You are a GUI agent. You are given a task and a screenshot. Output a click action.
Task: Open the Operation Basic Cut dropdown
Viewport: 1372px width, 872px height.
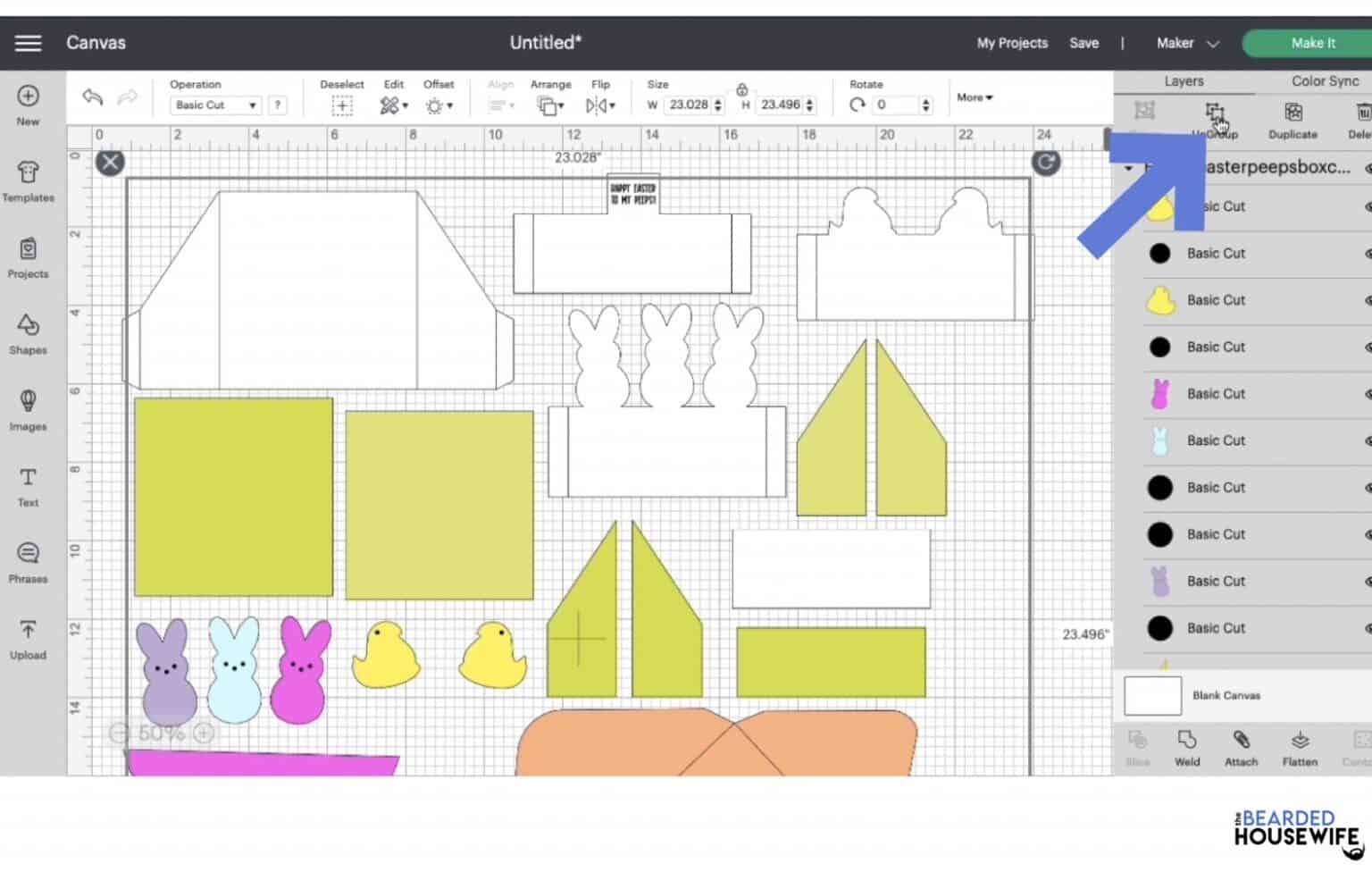click(x=214, y=105)
